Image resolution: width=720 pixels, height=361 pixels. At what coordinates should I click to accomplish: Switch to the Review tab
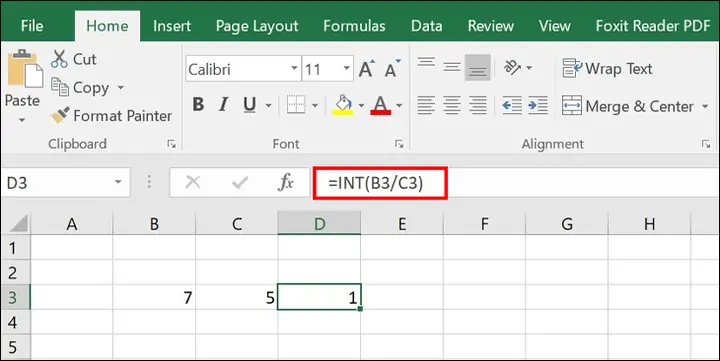click(490, 26)
